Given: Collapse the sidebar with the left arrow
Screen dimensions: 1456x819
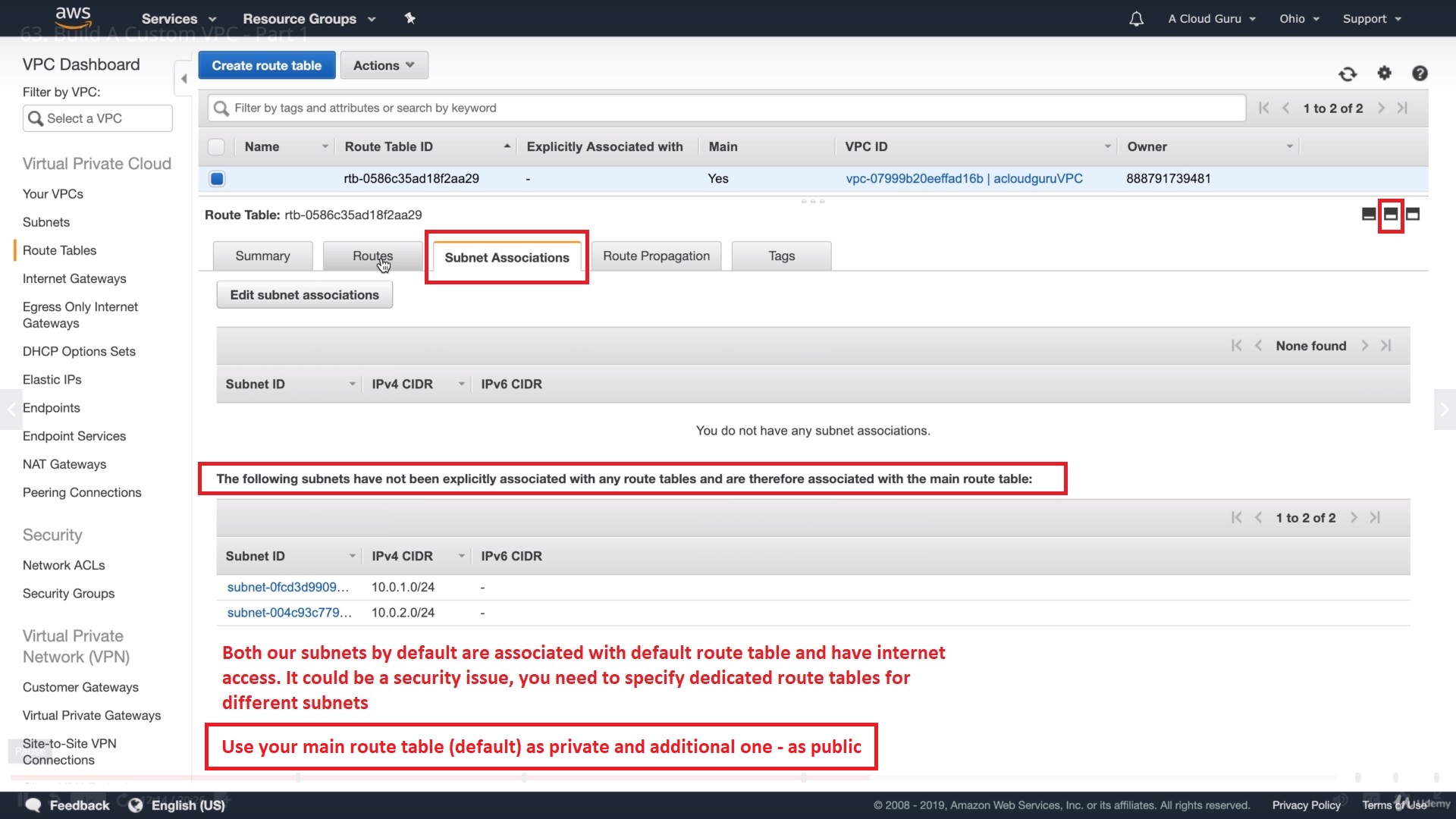Looking at the screenshot, I should (184, 79).
